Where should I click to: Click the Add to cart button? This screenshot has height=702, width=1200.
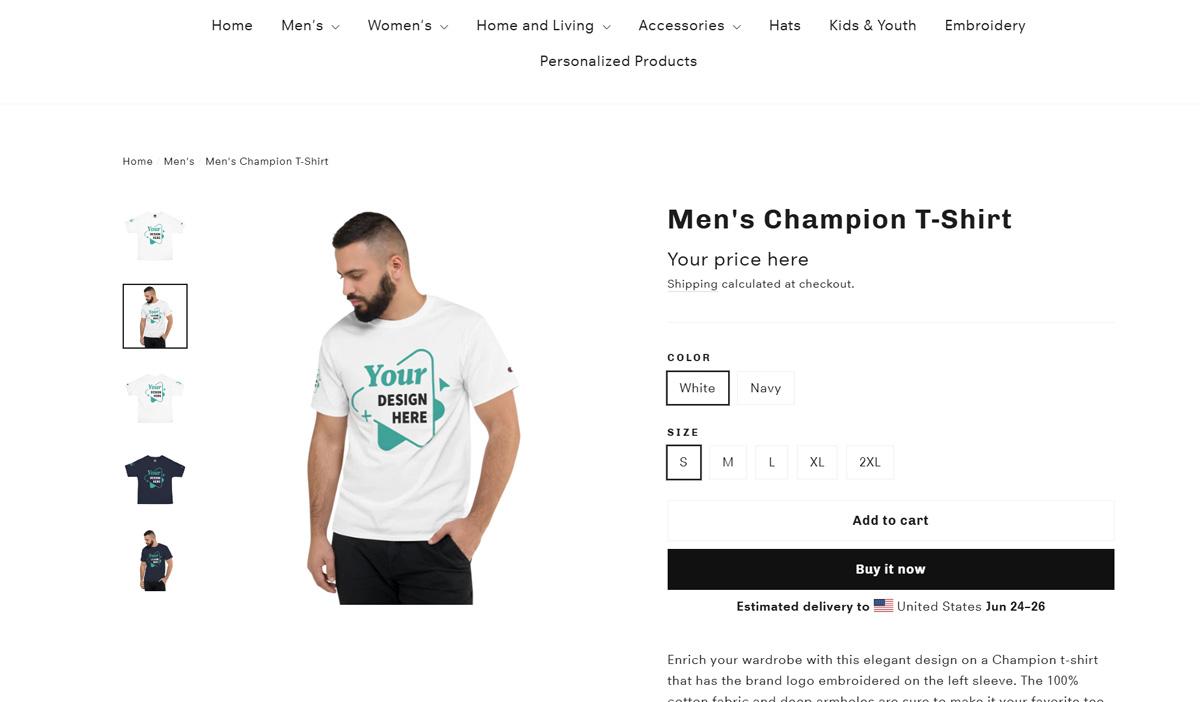pyautogui.click(x=890, y=520)
